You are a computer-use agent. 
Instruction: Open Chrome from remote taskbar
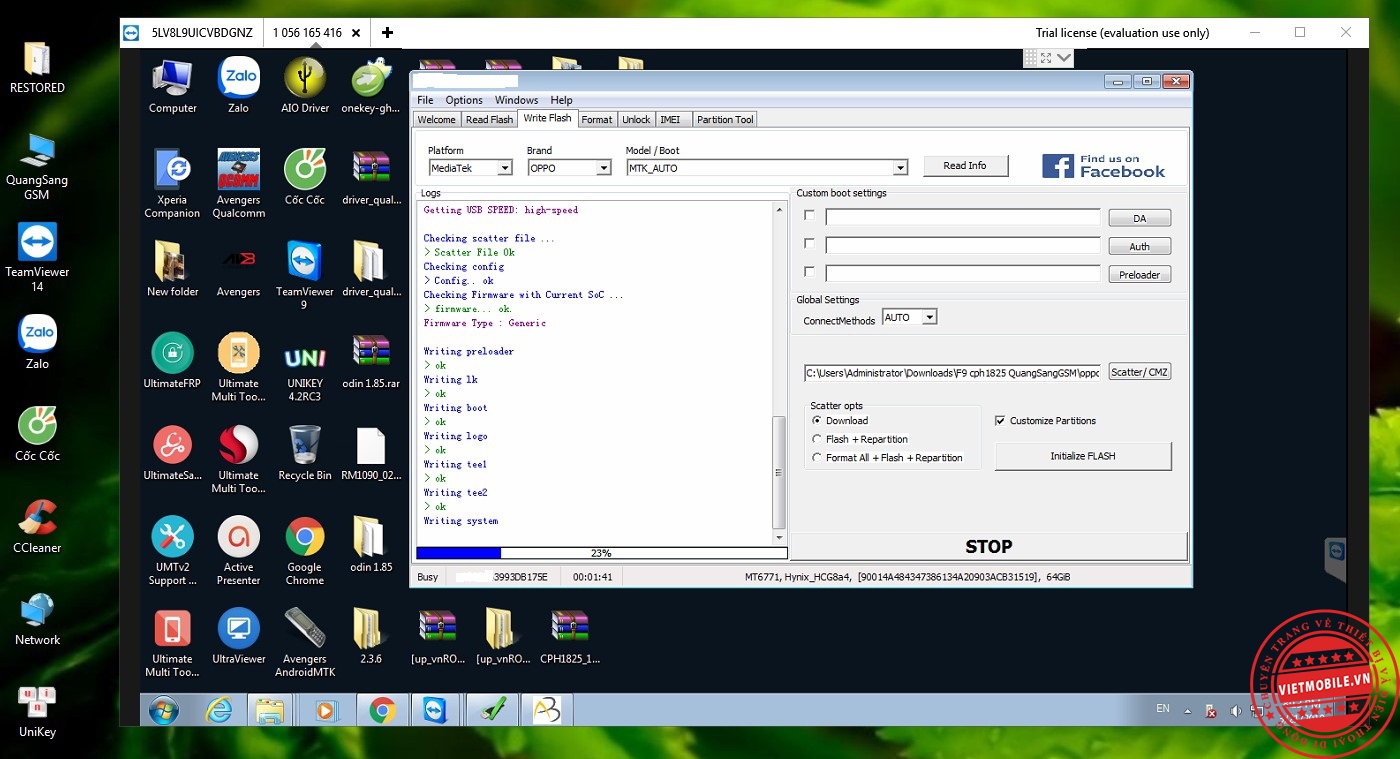tap(381, 710)
